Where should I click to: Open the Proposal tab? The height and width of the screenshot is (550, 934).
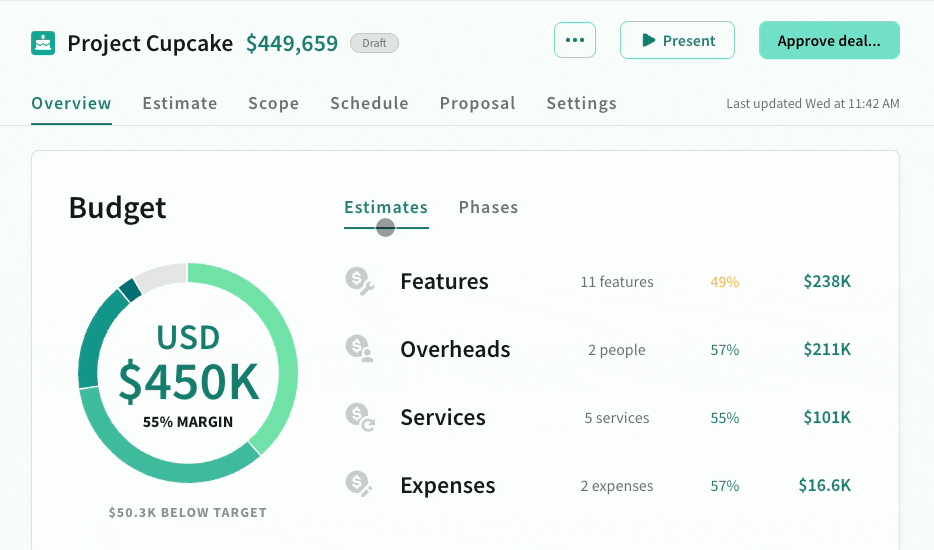coord(478,103)
